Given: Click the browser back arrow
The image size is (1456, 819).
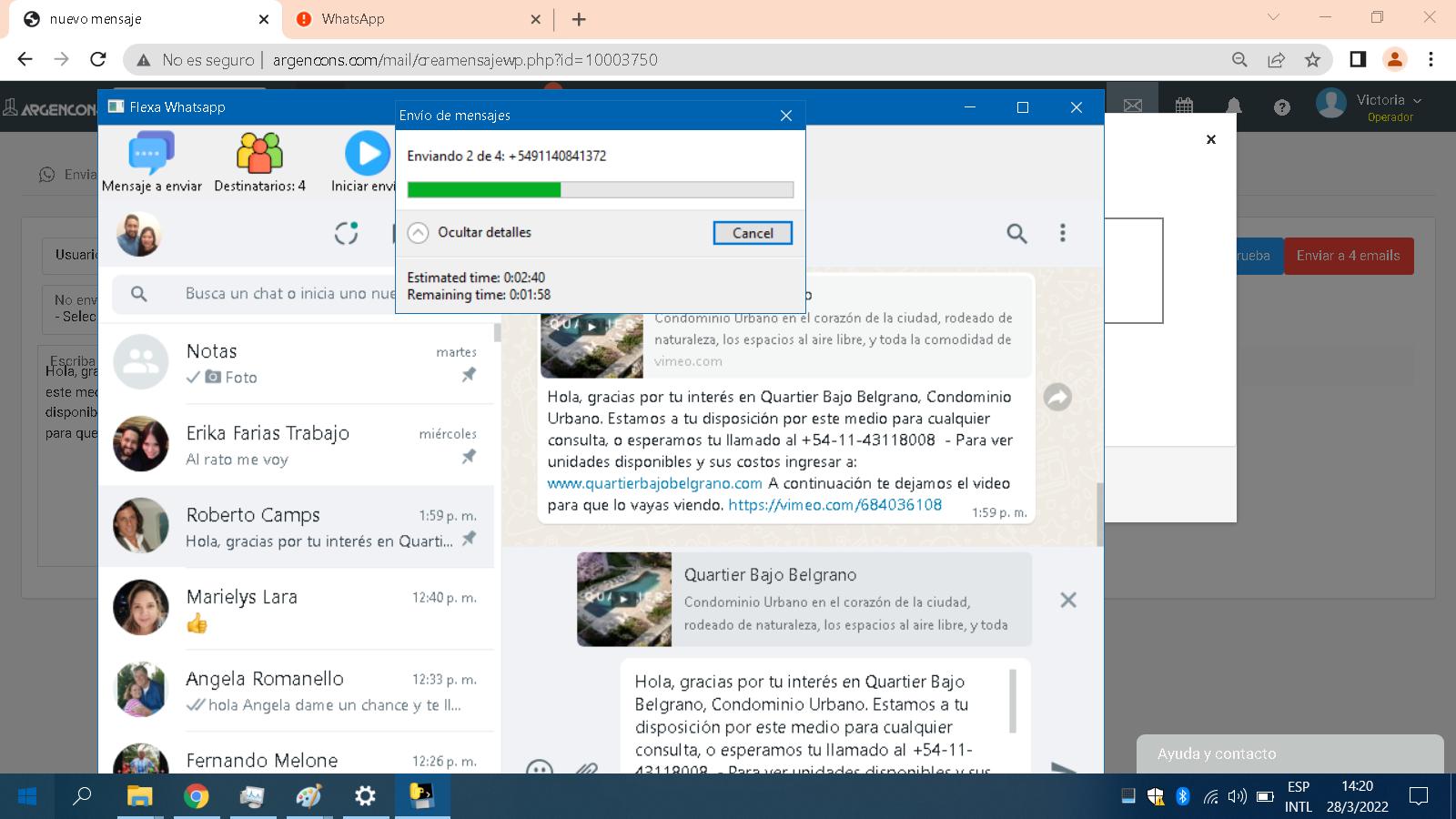Looking at the screenshot, I should (25, 59).
